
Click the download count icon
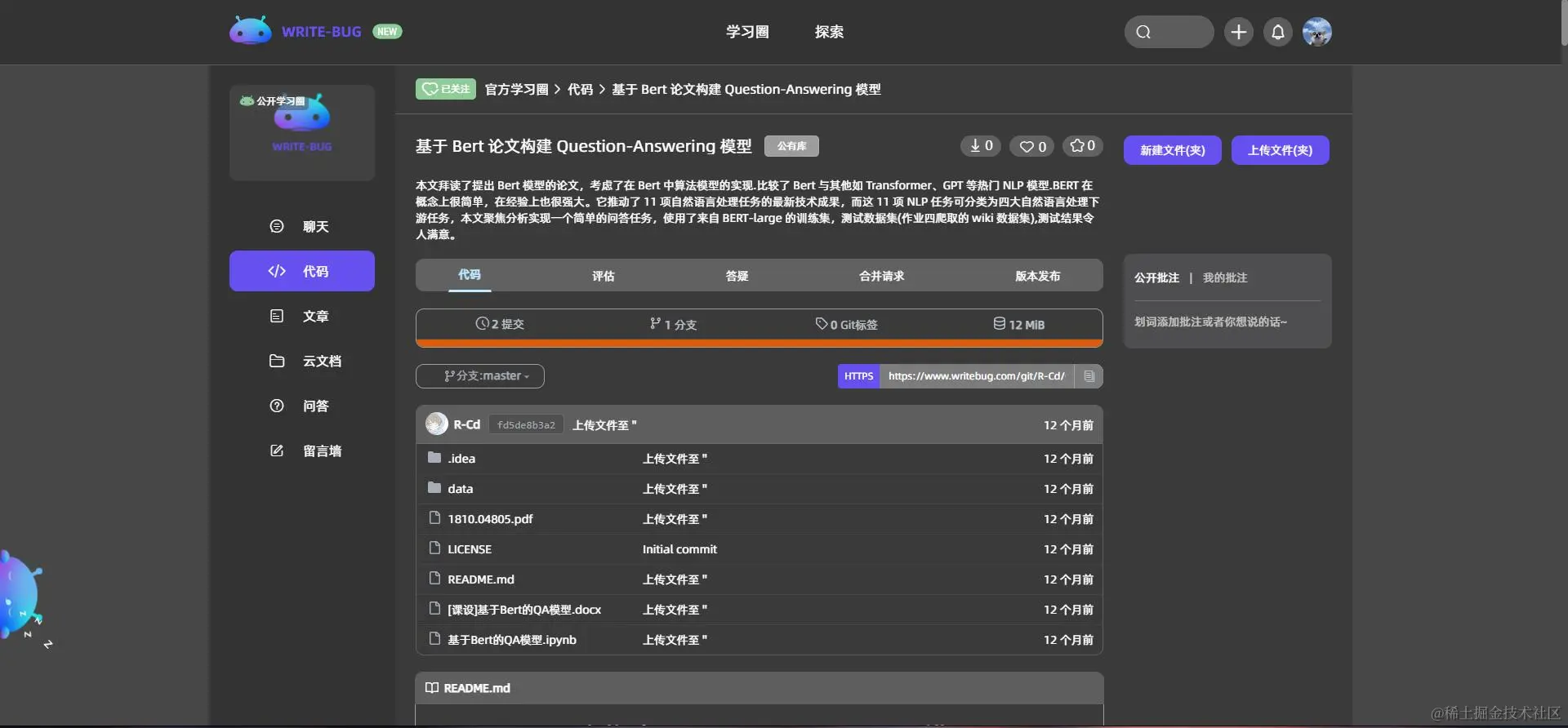(x=981, y=146)
